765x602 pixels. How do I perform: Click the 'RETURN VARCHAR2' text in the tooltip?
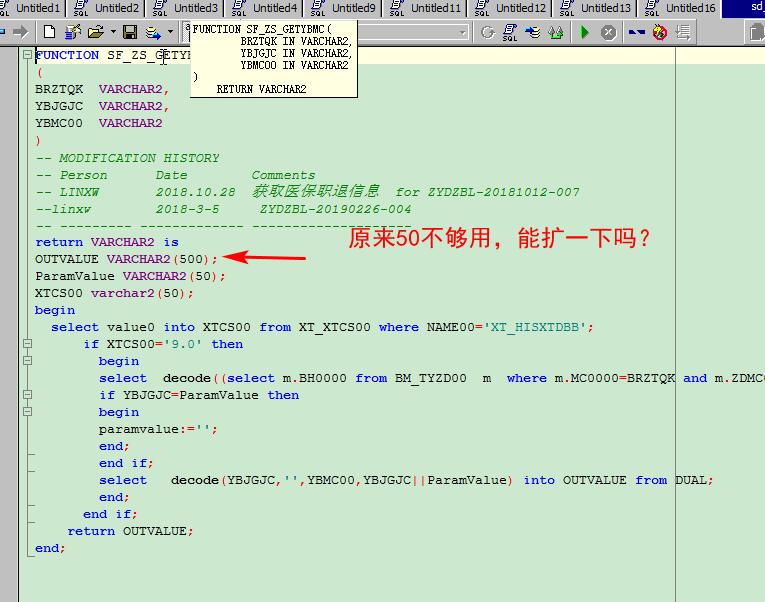click(x=261, y=89)
